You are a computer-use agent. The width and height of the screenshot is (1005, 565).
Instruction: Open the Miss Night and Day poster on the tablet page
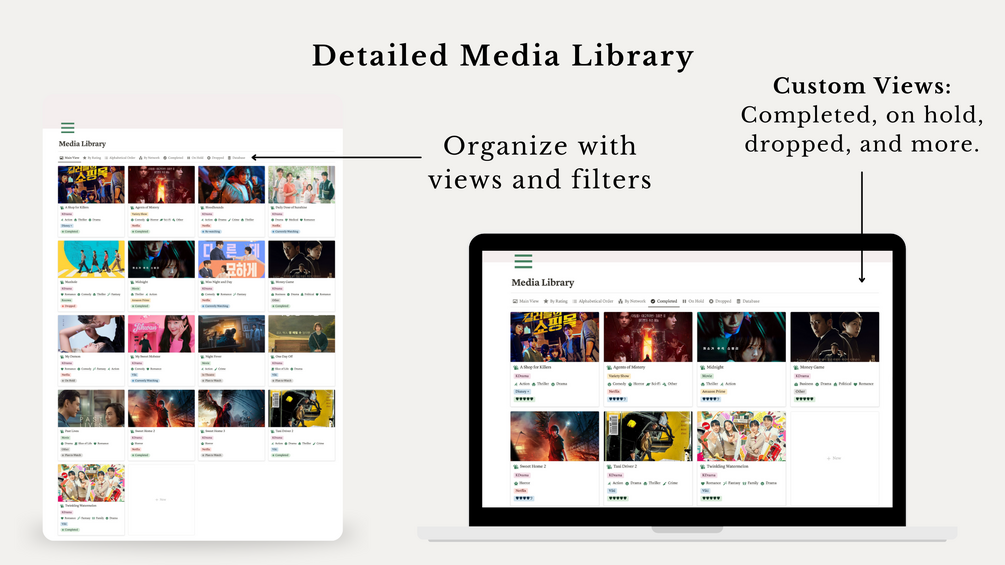click(x=231, y=259)
